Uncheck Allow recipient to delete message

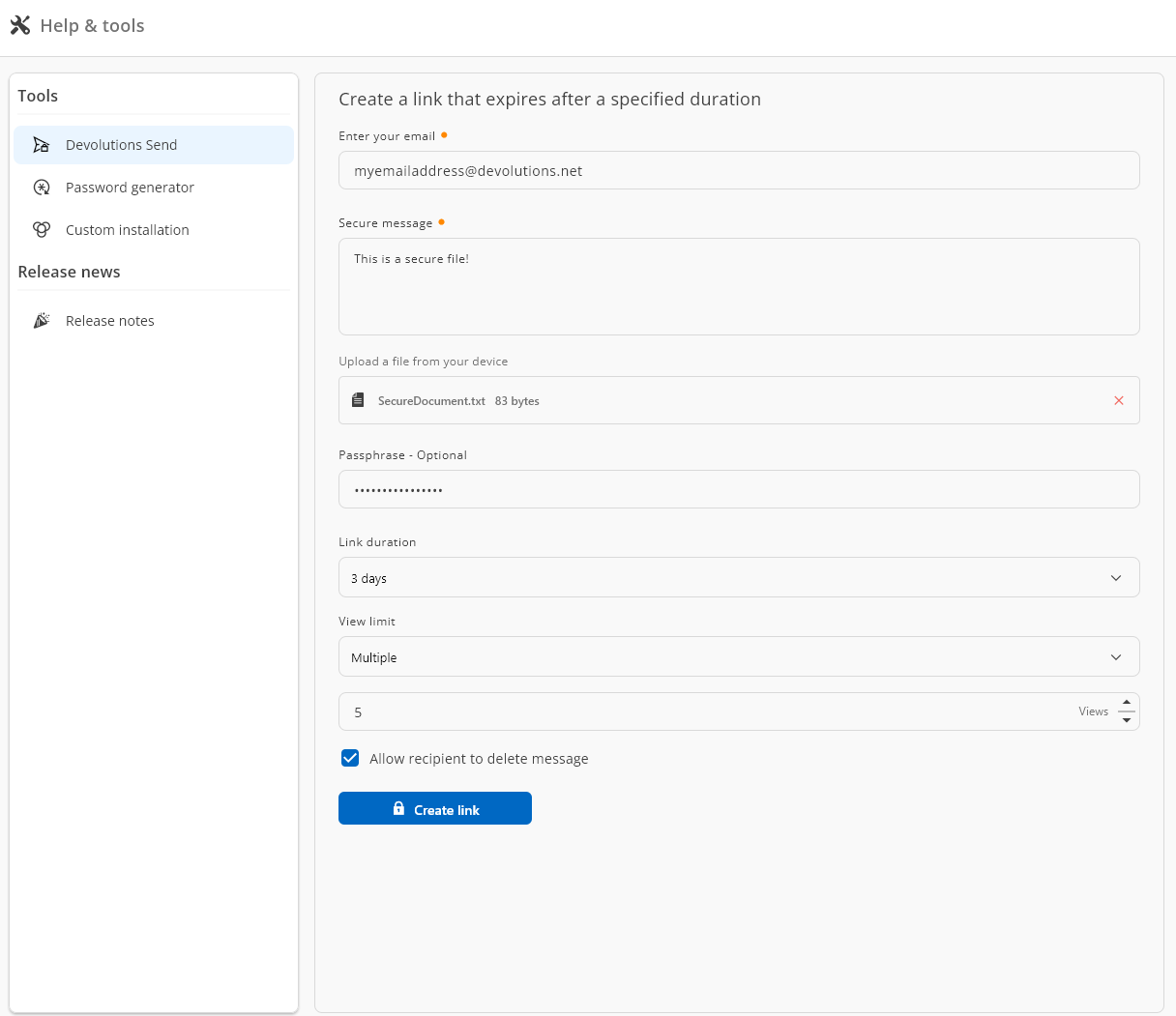[x=350, y=759]
